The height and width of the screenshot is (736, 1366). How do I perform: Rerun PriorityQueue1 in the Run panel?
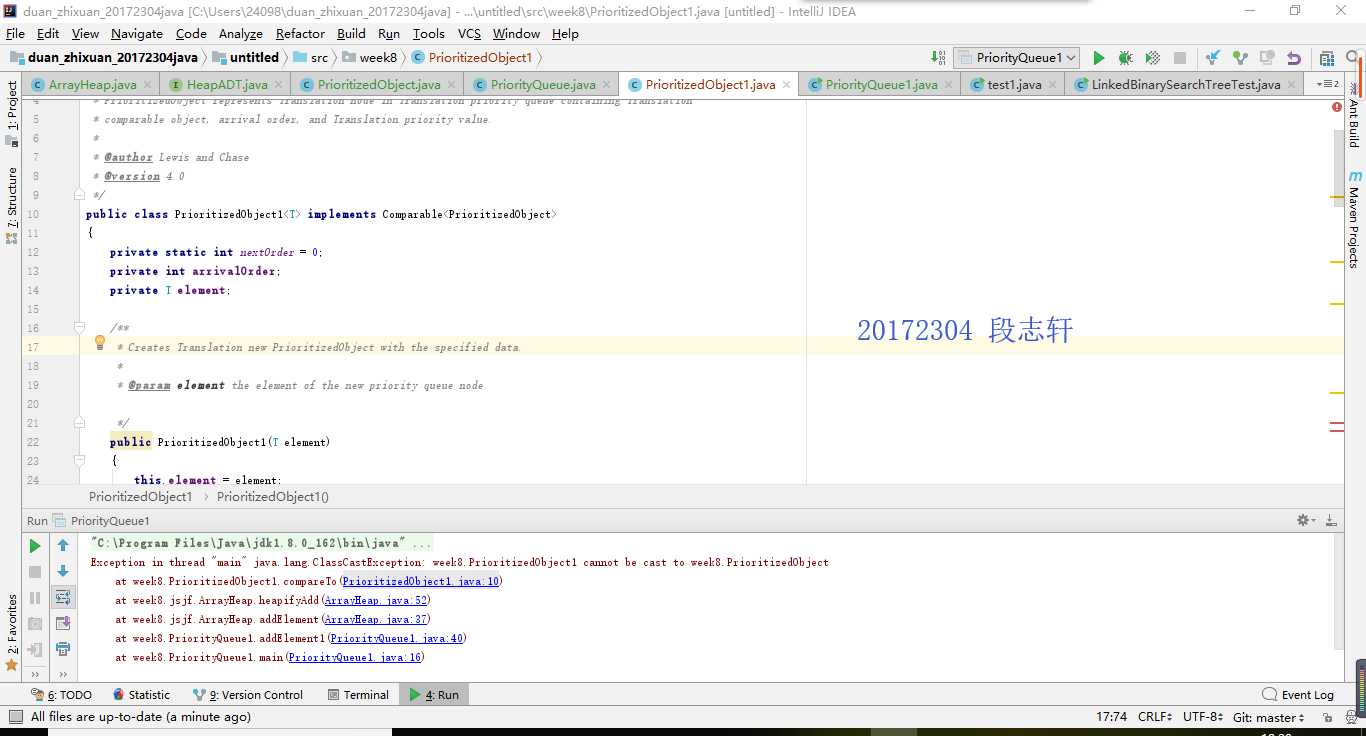coord(35,546)
